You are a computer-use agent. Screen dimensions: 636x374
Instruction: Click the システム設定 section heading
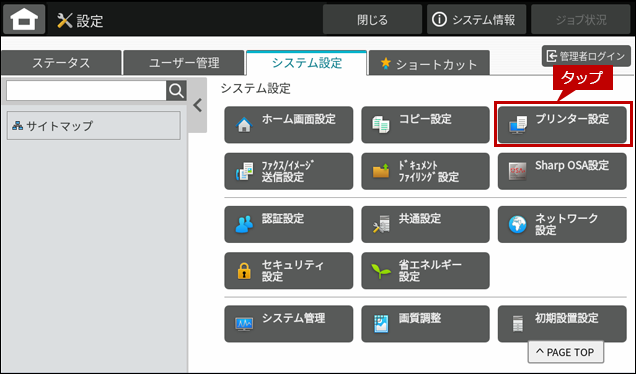[256, 88]
